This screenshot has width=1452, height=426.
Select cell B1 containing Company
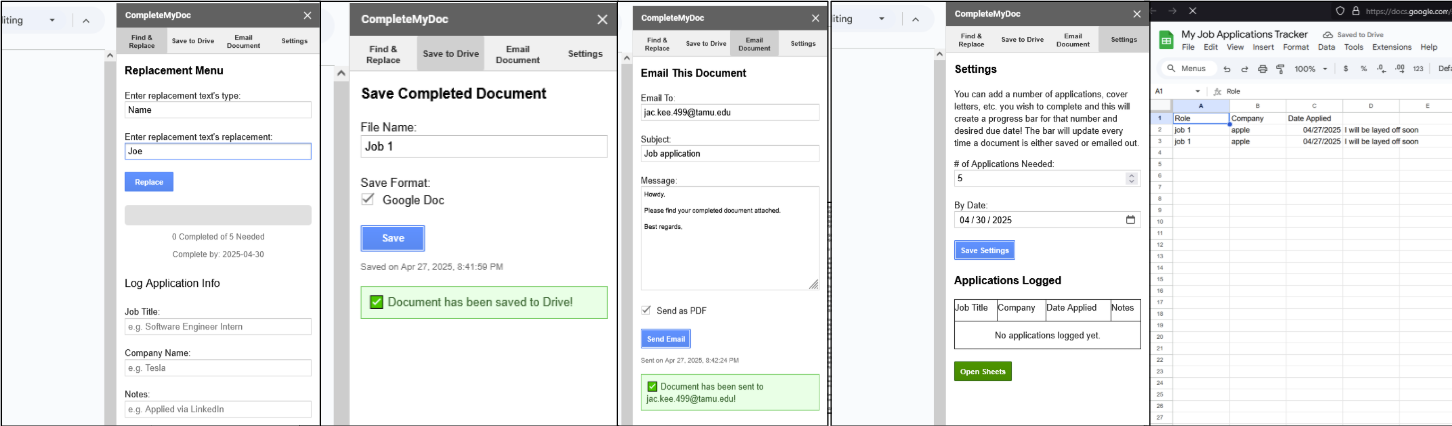pyautogui.click(x=1257, y=118)
